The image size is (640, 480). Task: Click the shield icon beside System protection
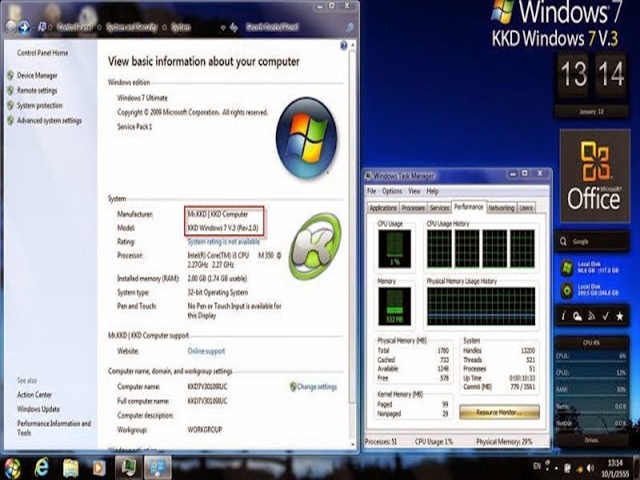(11, 105)
